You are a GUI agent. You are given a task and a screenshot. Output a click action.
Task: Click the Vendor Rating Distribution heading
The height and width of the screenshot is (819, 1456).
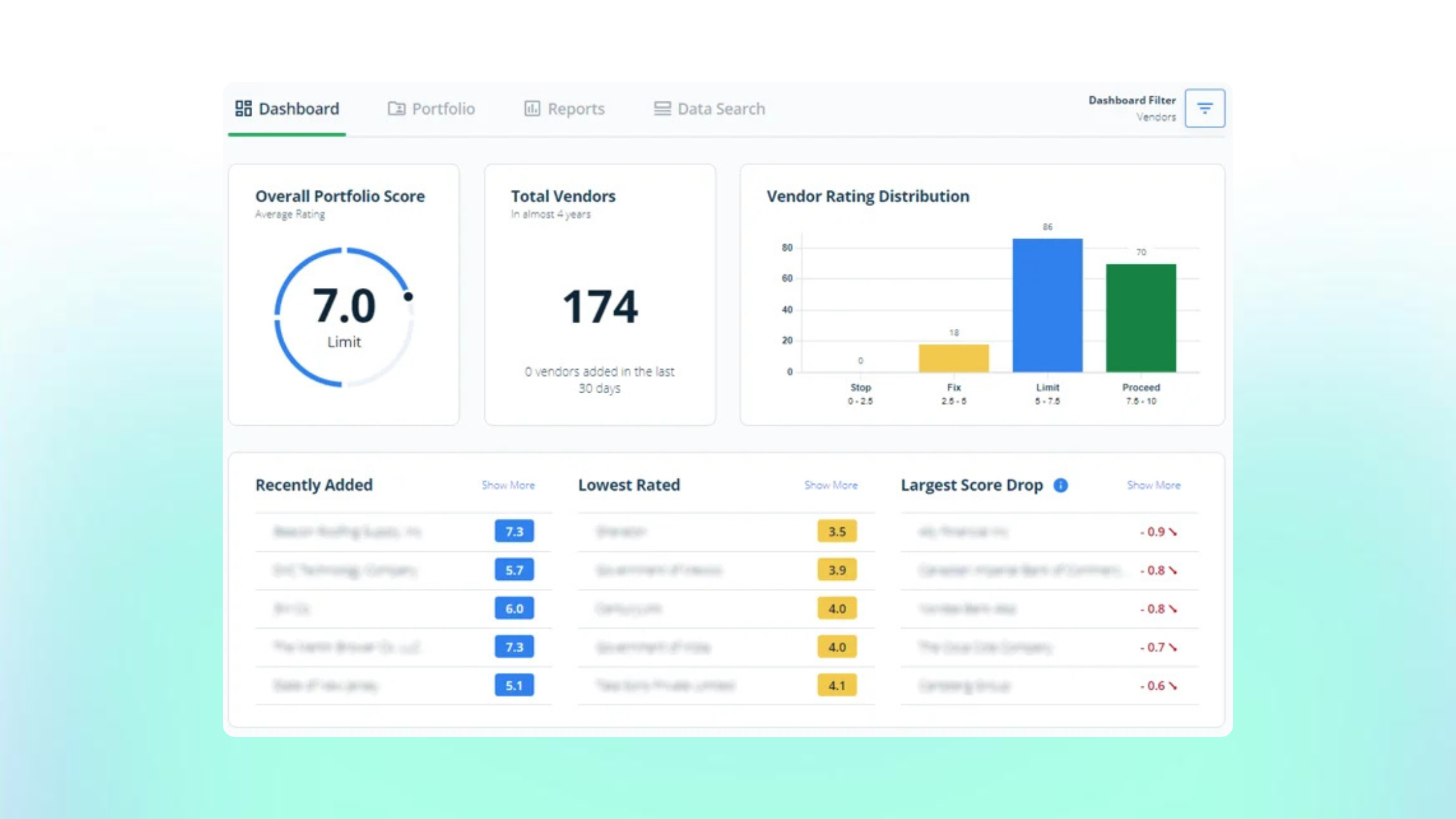point(868,196)
